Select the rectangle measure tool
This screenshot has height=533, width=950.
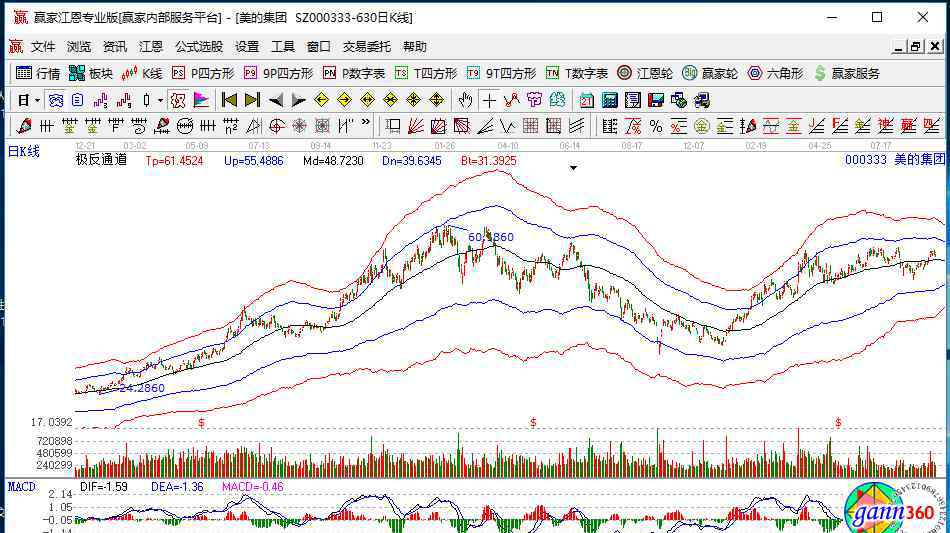[393, 126]
